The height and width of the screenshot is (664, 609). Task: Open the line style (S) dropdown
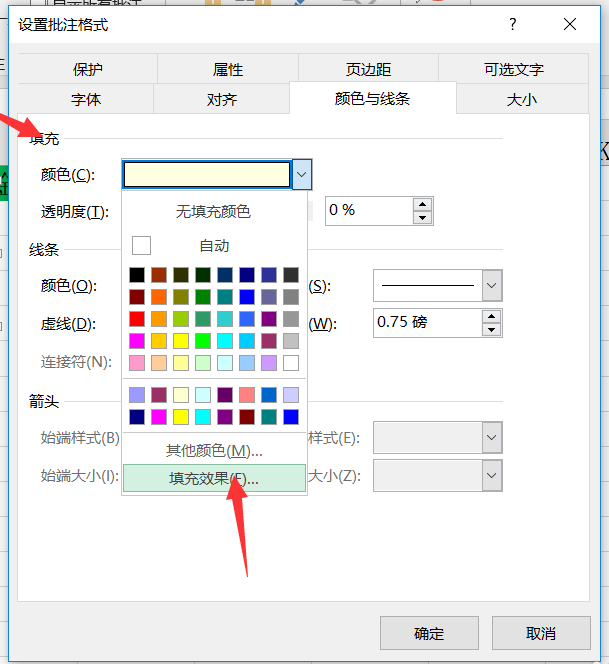point(491,285)
